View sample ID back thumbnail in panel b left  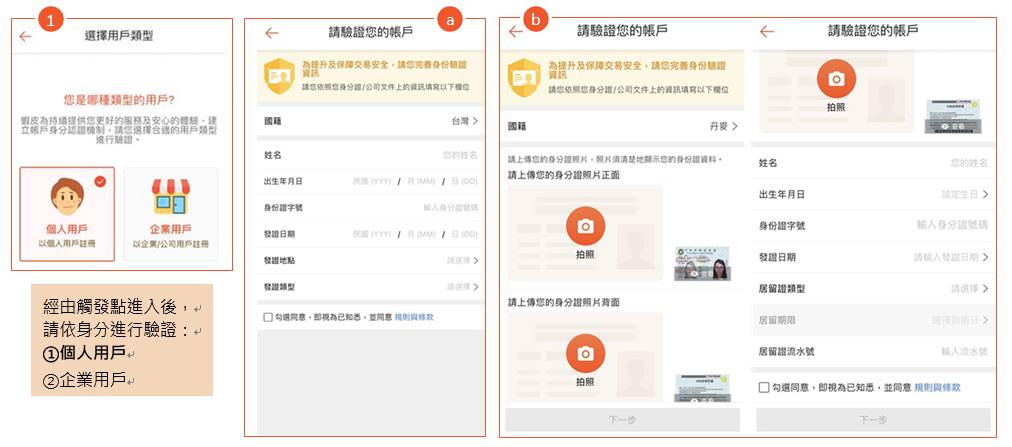pyautogui.click(x=702, y=388)
